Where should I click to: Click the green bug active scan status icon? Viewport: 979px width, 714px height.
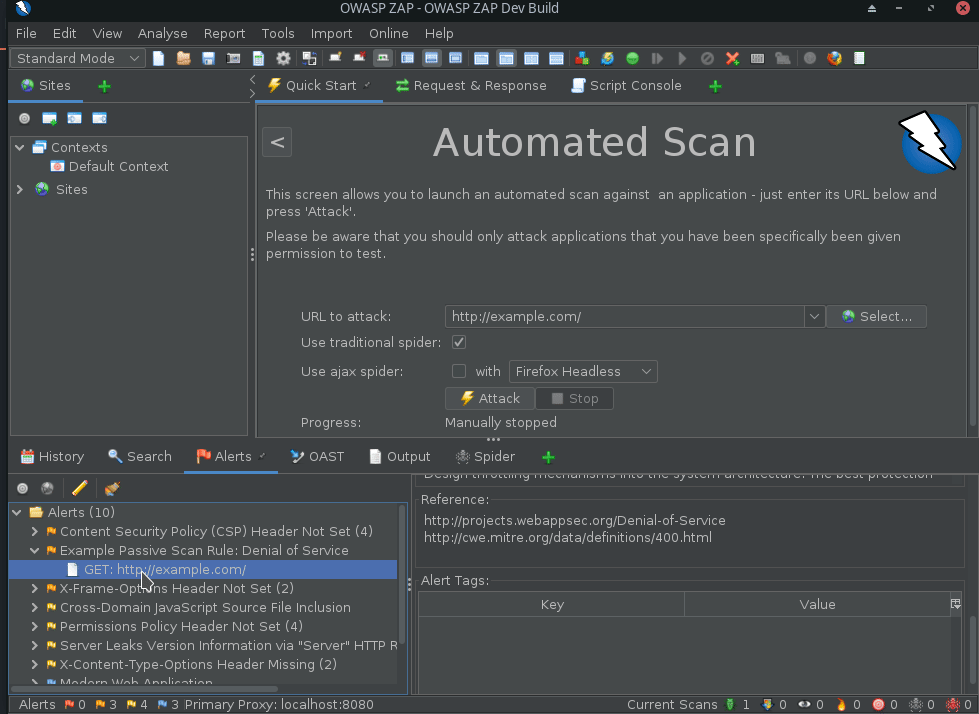730,705
